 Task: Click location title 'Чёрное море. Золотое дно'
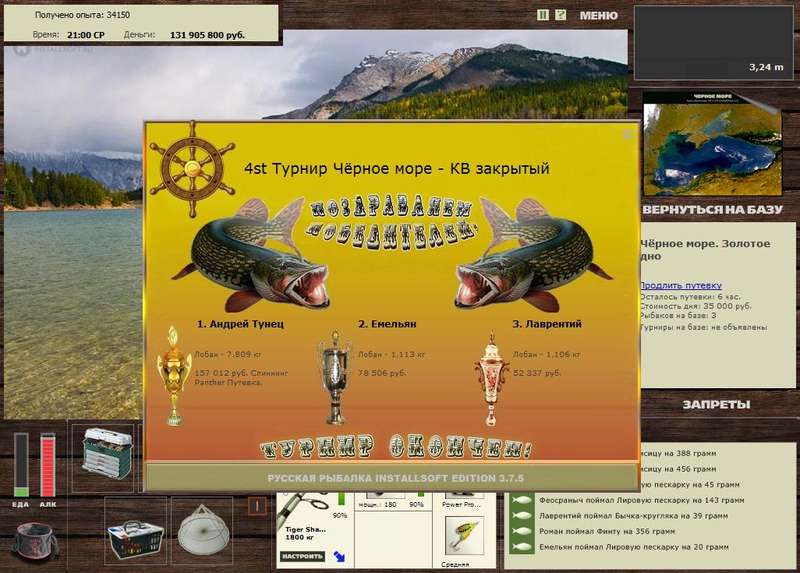tap(705, 250)
